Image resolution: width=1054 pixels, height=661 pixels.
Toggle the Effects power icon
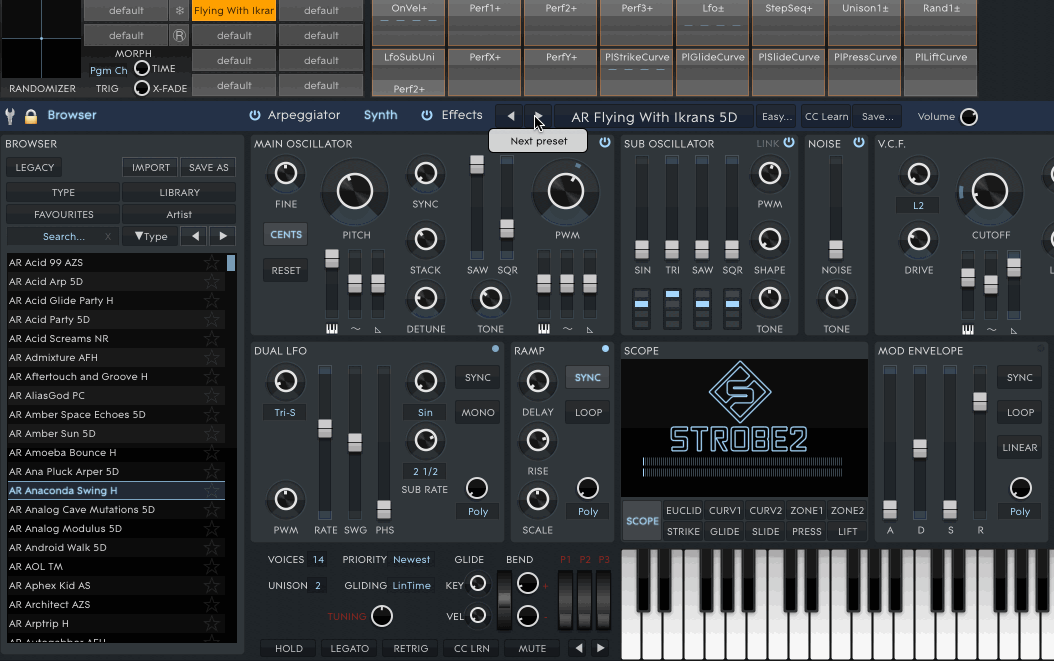click(427, 115)
